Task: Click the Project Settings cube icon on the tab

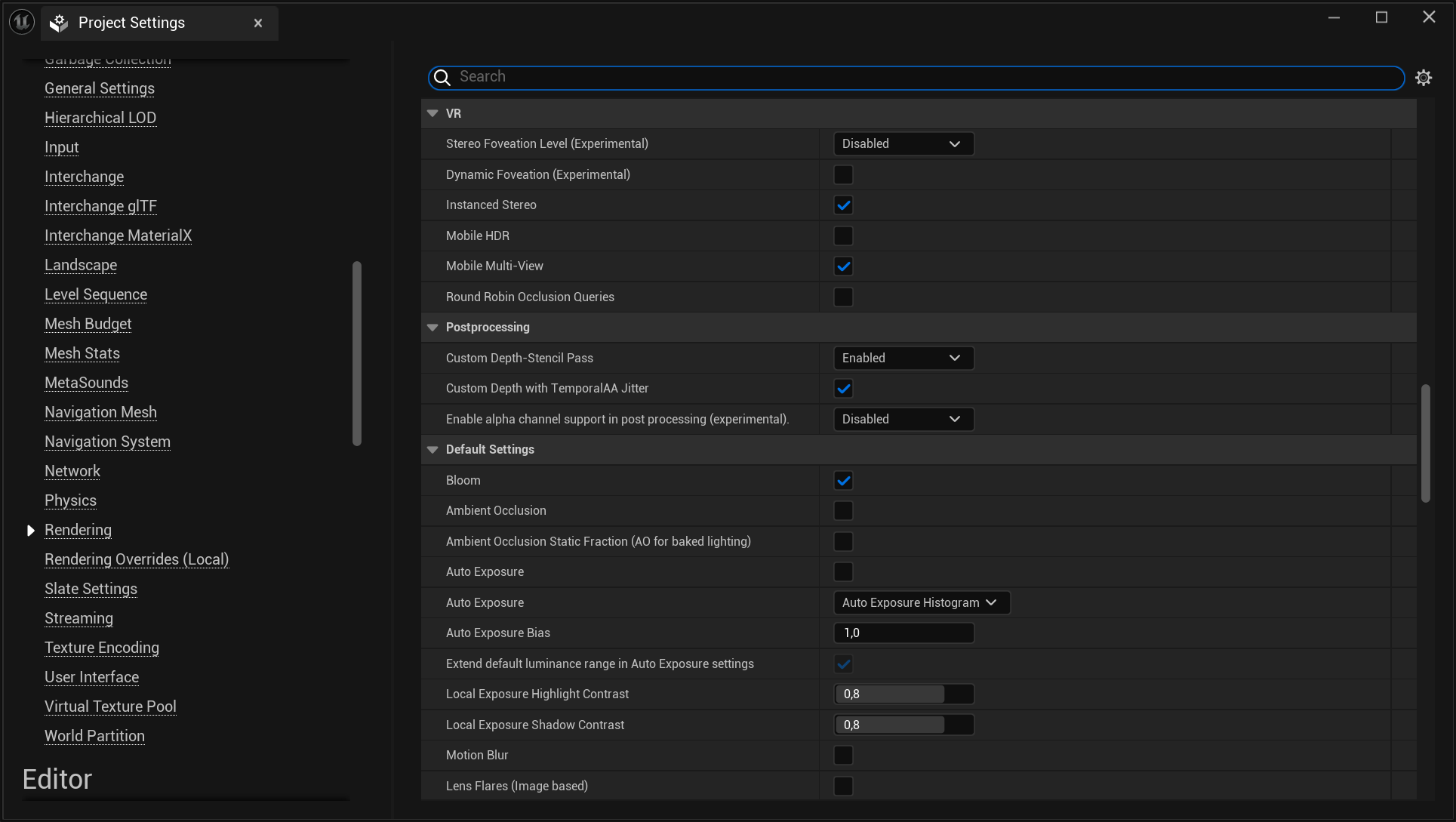Action: pos(57,23)
